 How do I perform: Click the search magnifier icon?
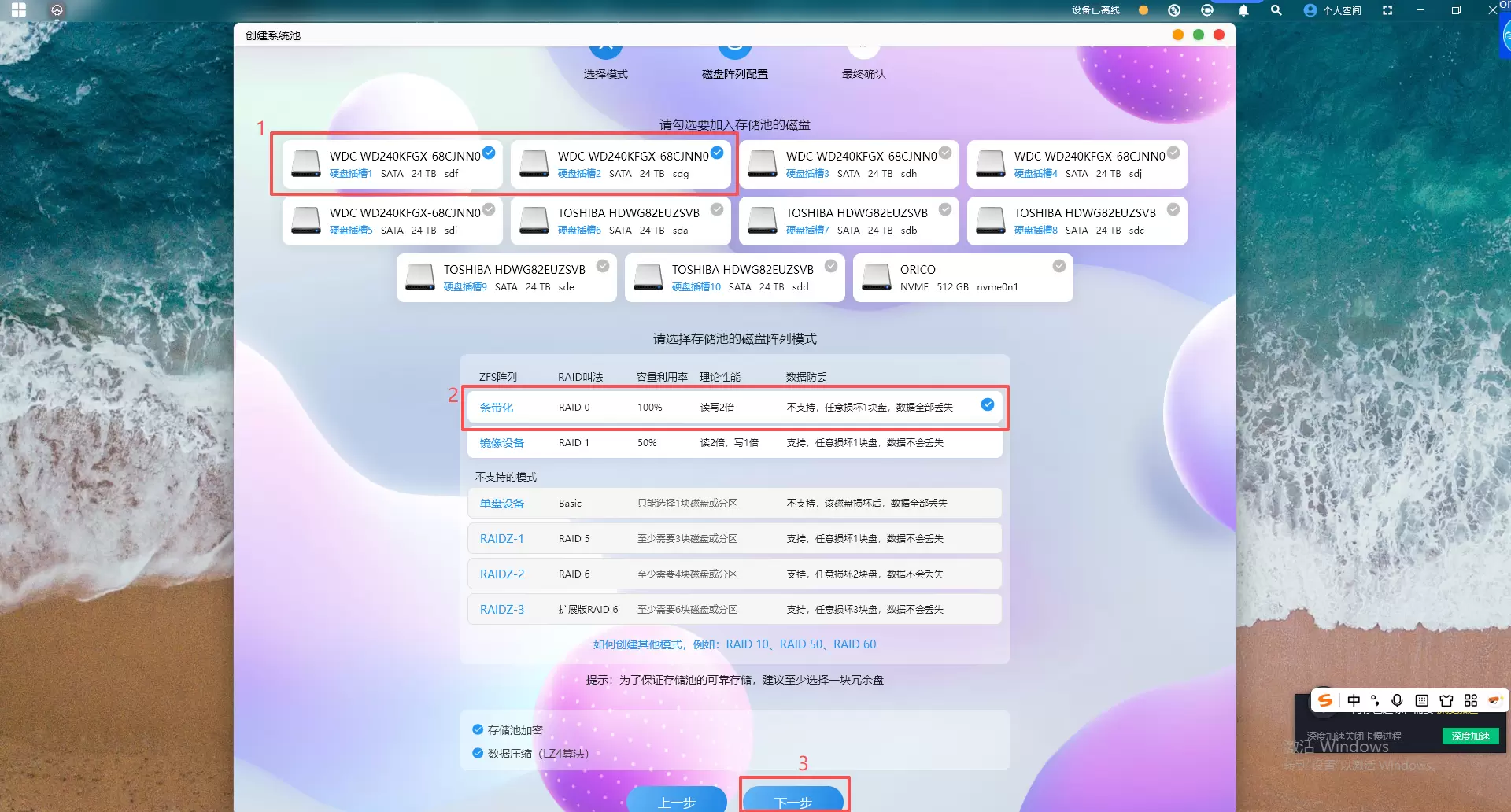(x=1276, y=10)
